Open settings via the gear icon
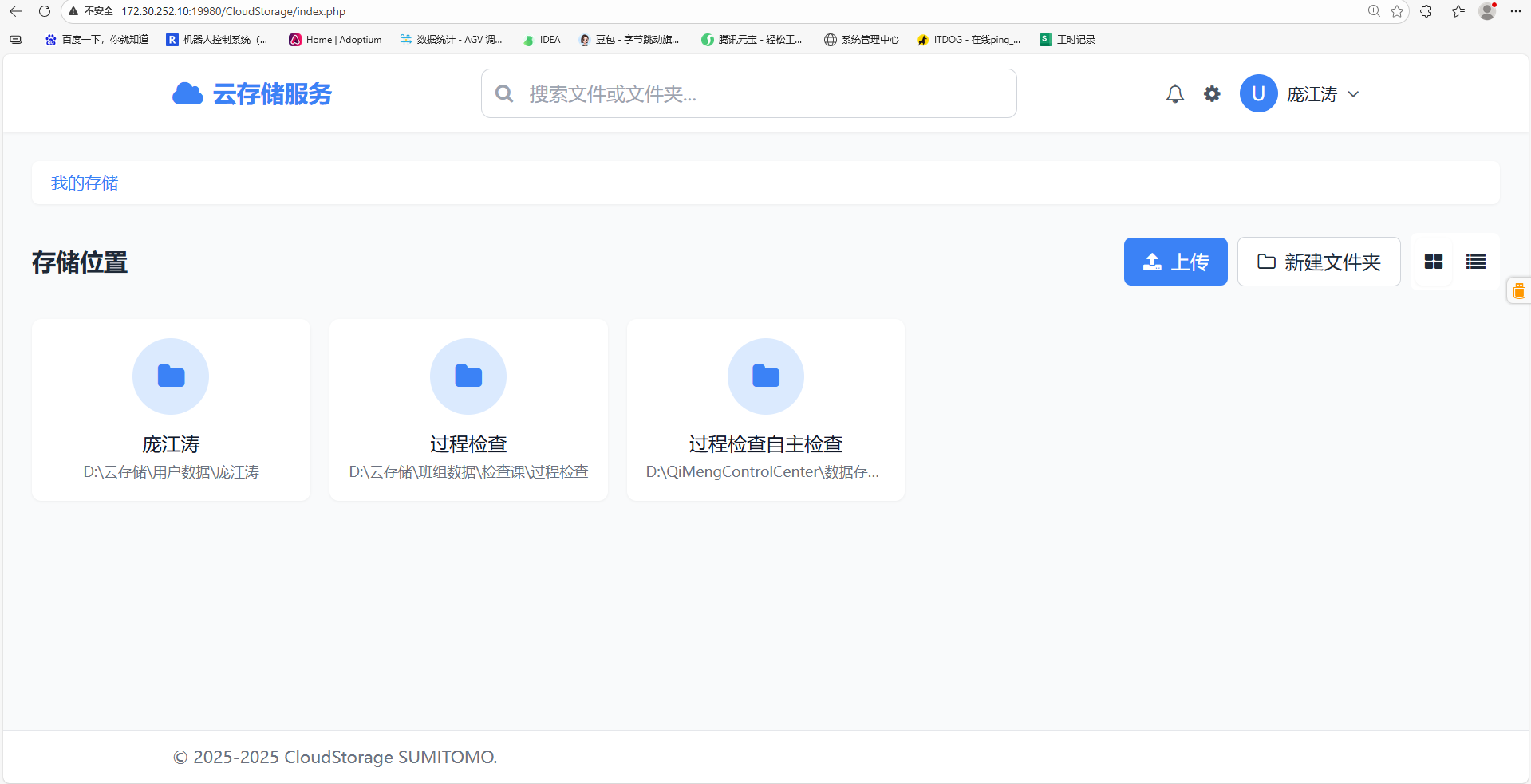Image resolution: width=1531 pixels, height=784 pixels. pos(1212,94)
